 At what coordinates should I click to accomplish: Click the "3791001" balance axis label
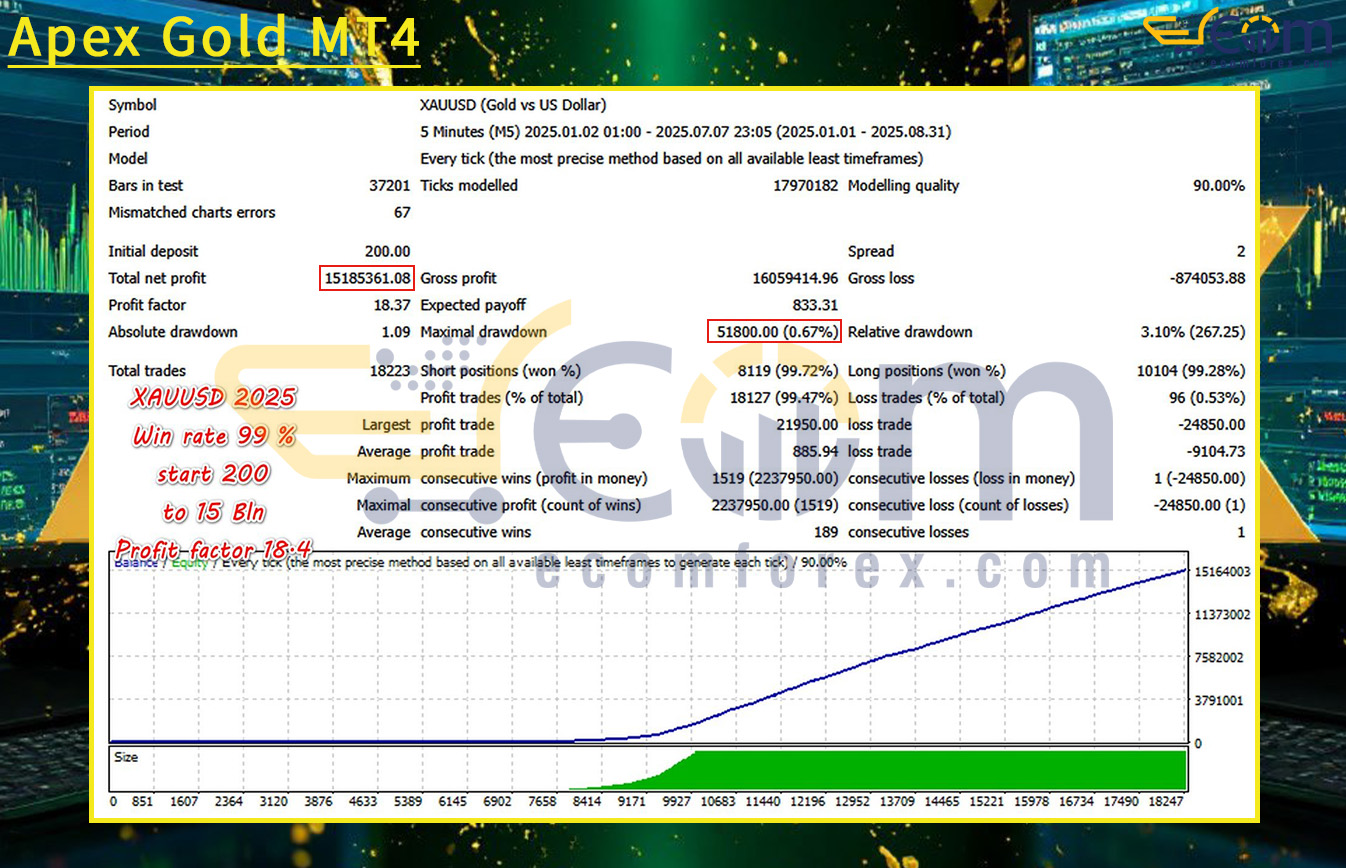(x=1222, y=701)
